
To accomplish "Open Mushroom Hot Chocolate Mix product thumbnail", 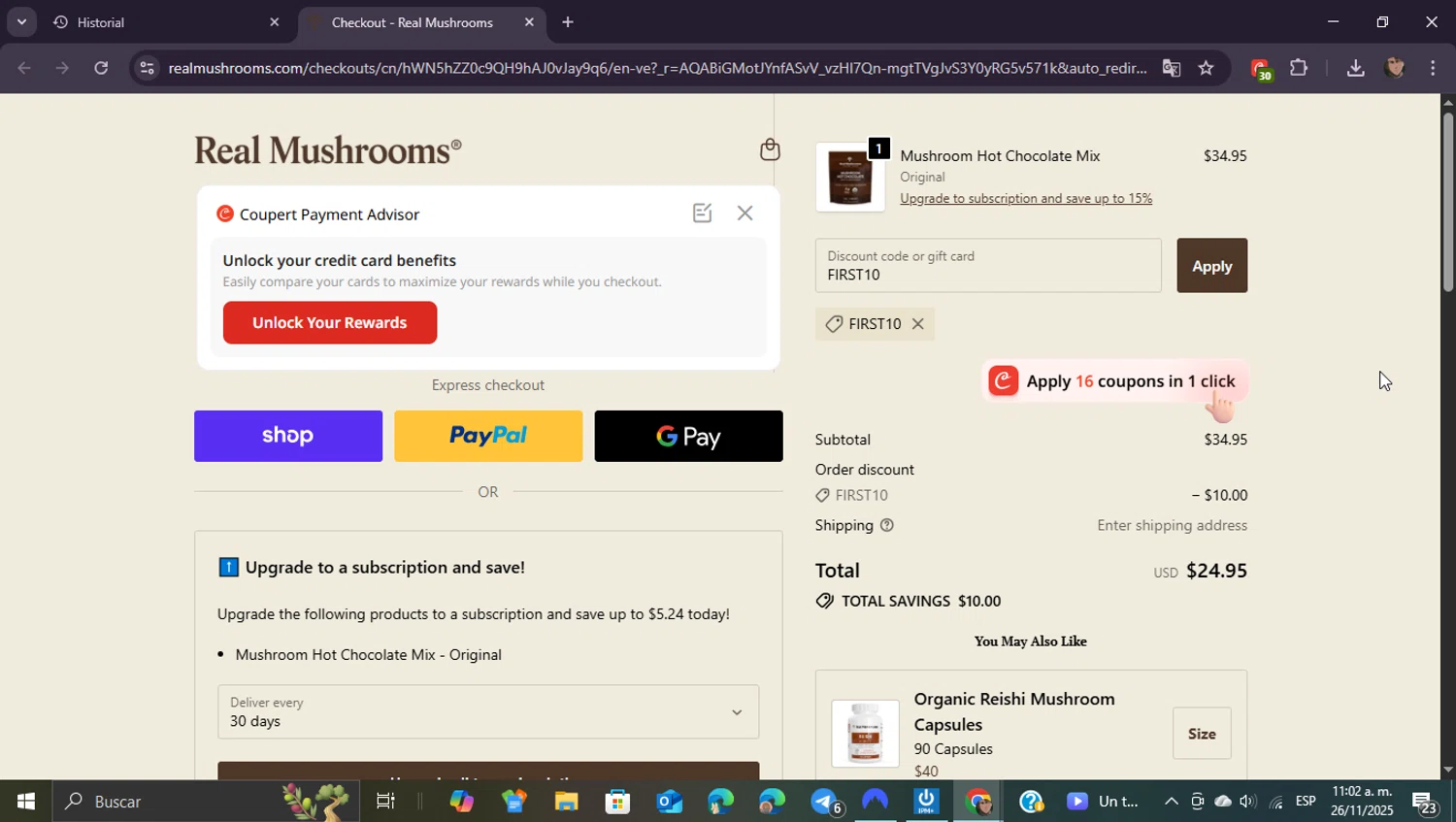I will pos(850,178).
